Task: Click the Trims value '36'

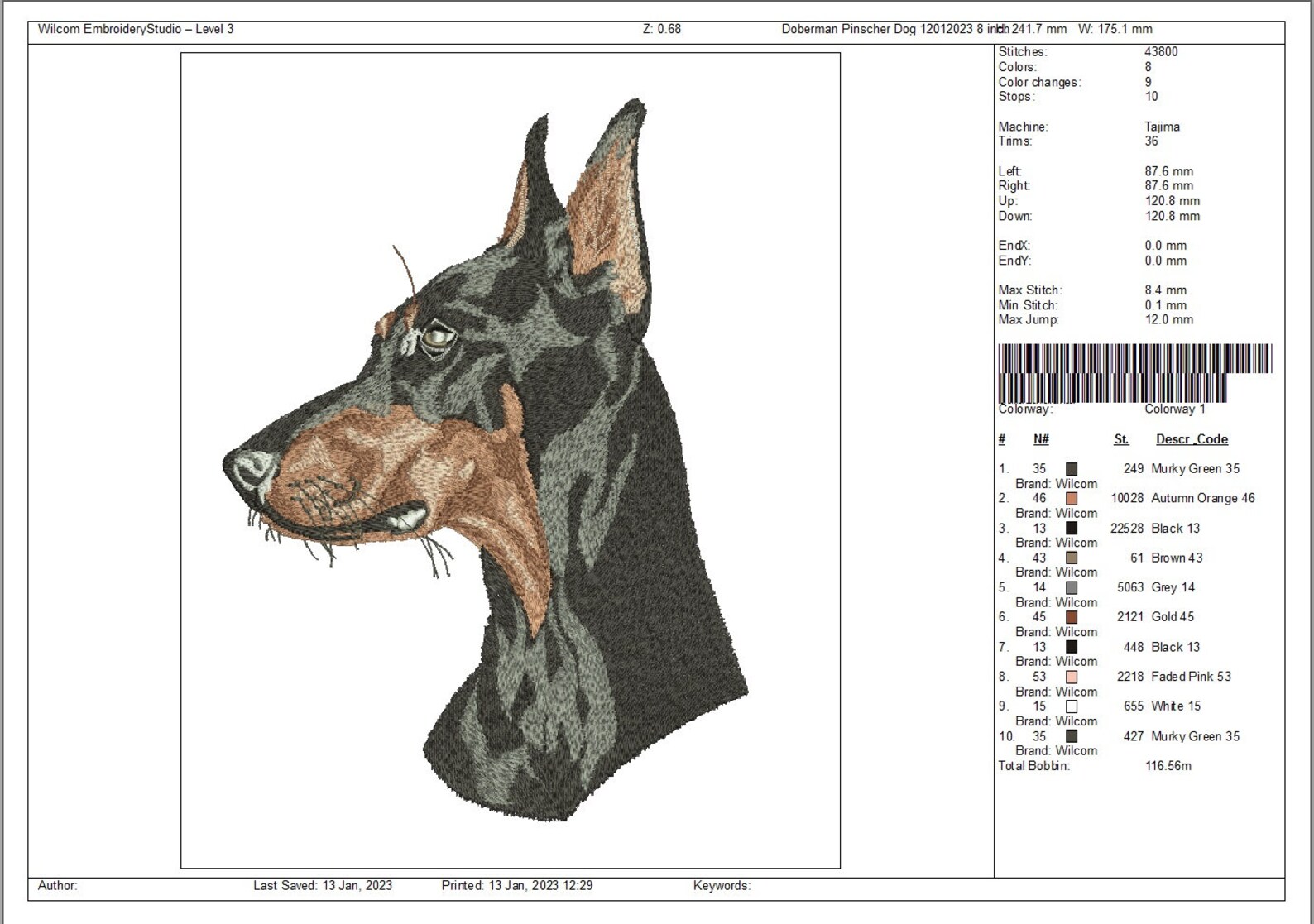Action: [x=1151, y=141]
